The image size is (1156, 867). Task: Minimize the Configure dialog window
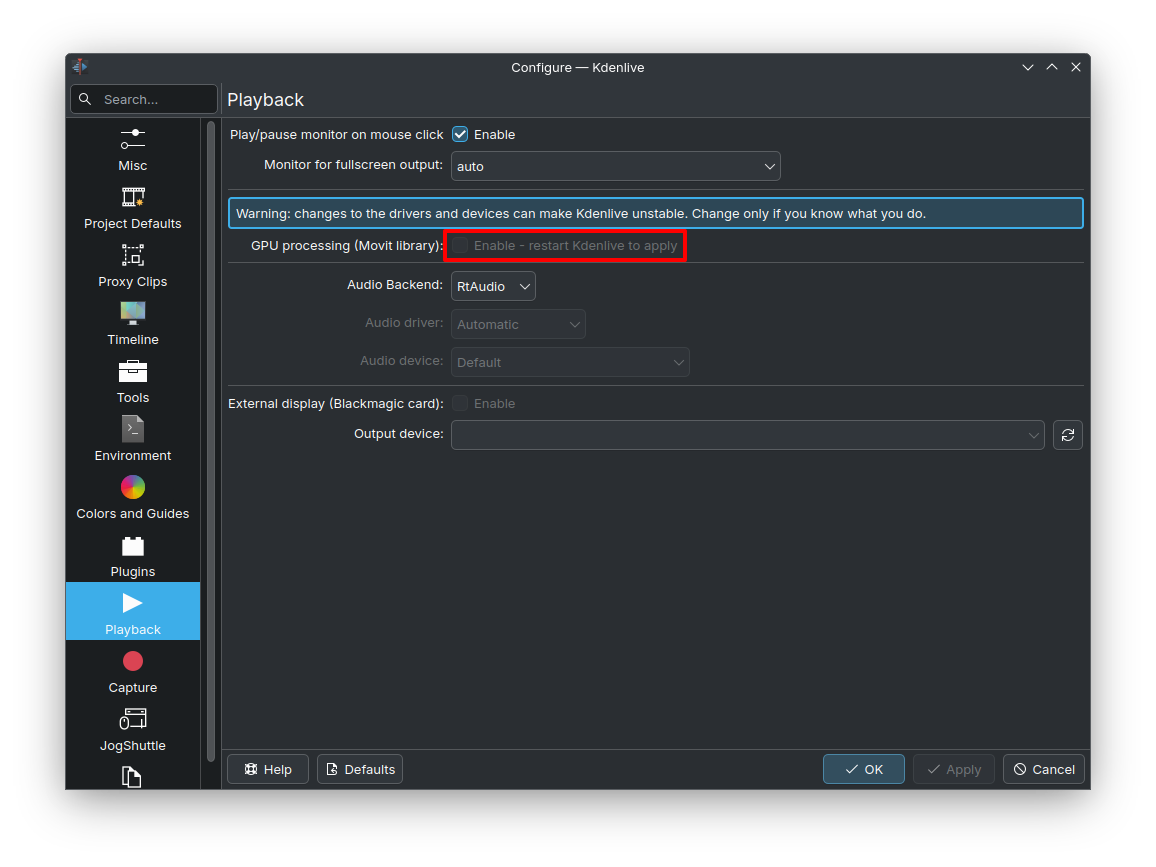(x=1028, y=67)
